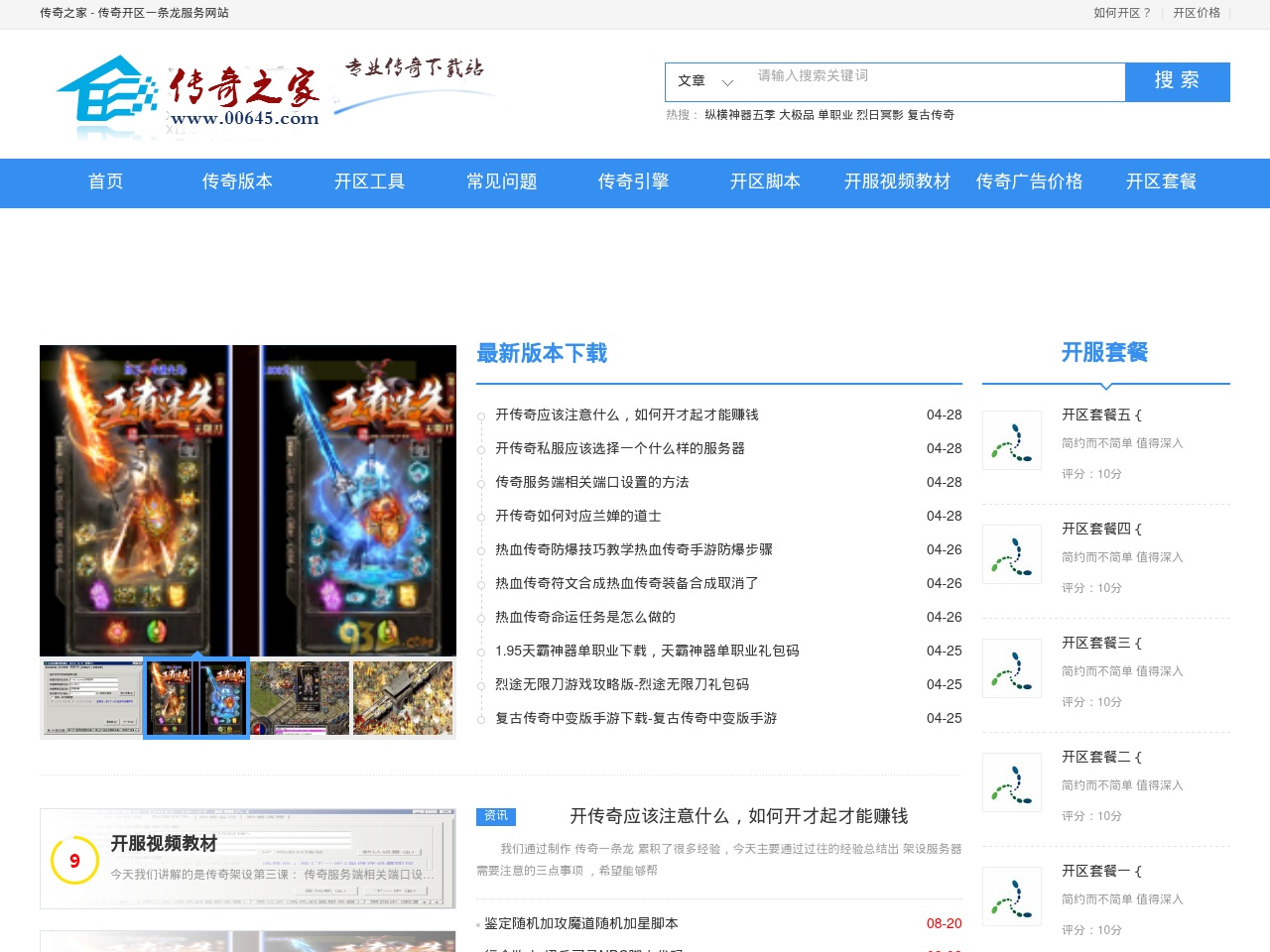The height and width of the screenshot is (952, 1270).
Task: Open article 热血传奇命运任务是怎么做的
Action: pos(585,618)
